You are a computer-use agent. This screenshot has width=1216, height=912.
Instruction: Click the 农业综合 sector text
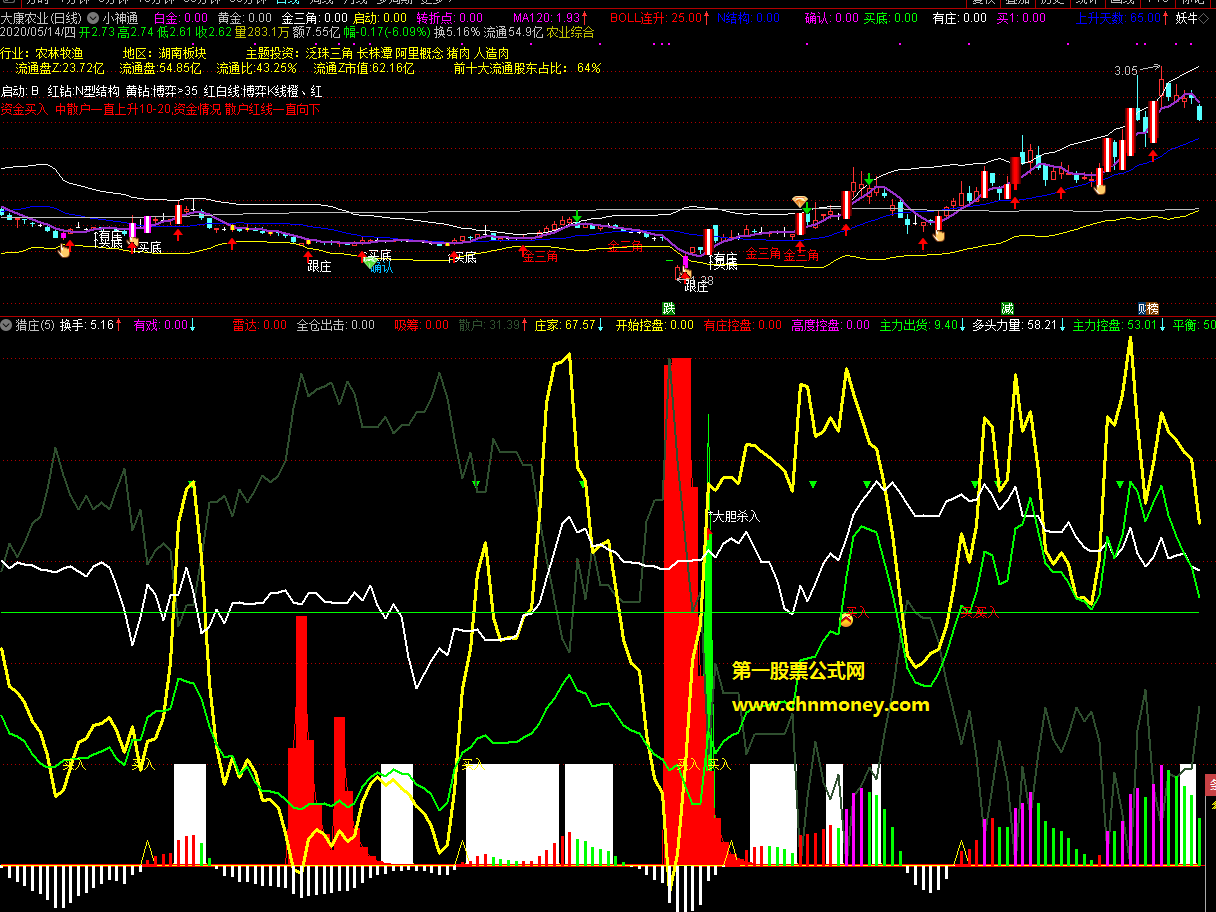click(x=569, y=32)
